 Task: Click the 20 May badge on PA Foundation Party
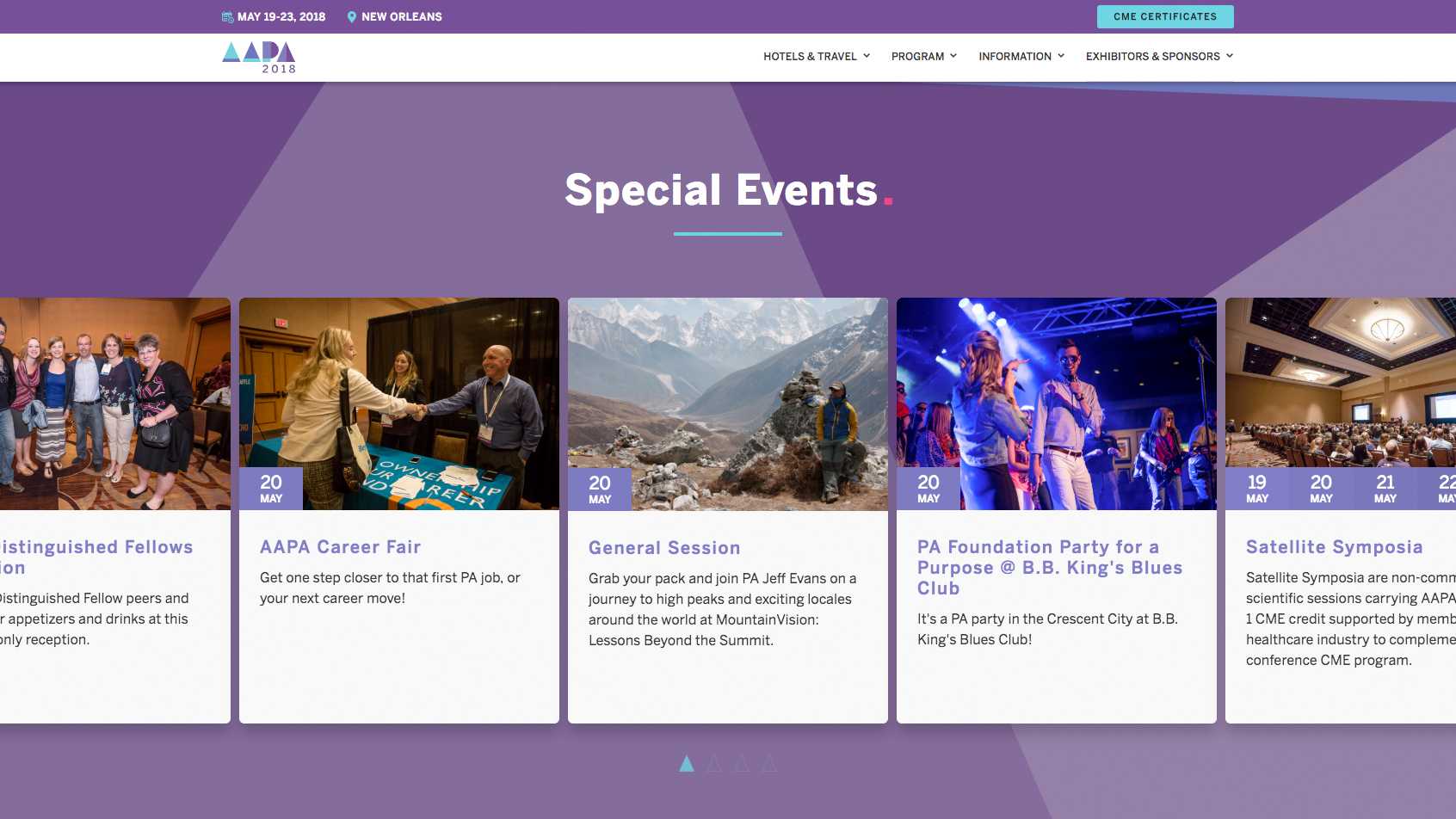929,489
